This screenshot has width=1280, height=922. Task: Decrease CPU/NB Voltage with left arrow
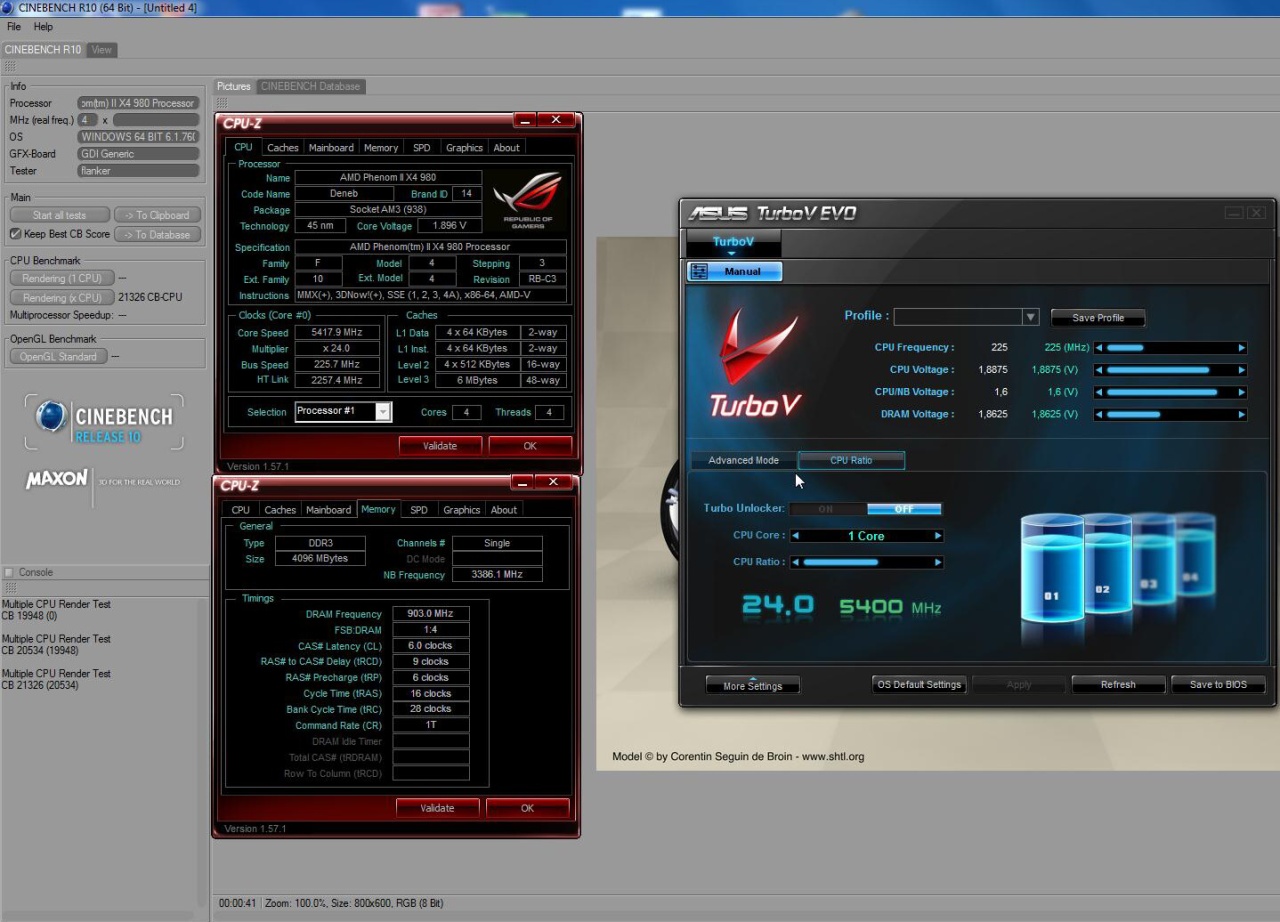1099,392
